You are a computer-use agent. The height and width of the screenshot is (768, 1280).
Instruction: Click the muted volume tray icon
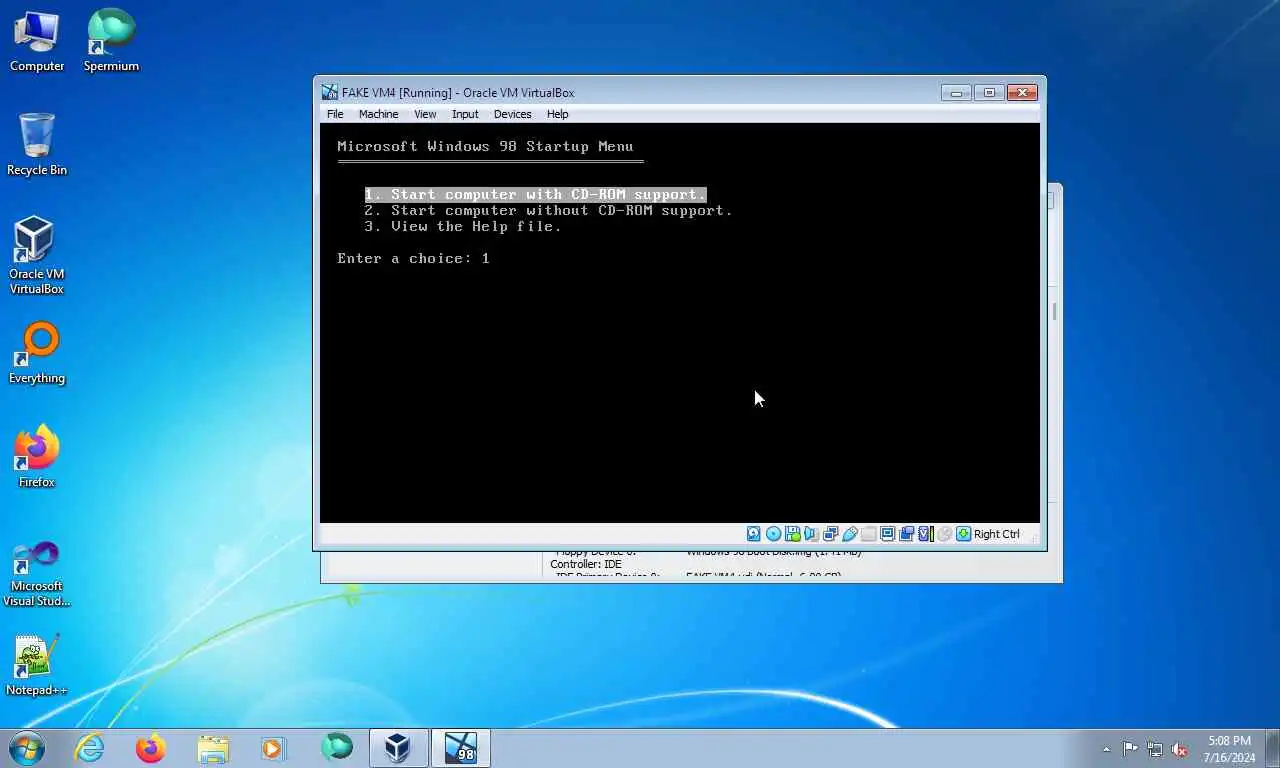(1180, 749)
